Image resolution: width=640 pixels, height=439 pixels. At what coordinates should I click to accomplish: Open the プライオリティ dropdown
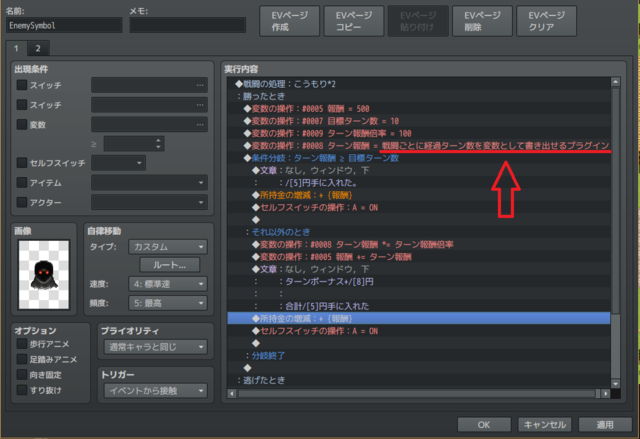[x=156, y=347]
